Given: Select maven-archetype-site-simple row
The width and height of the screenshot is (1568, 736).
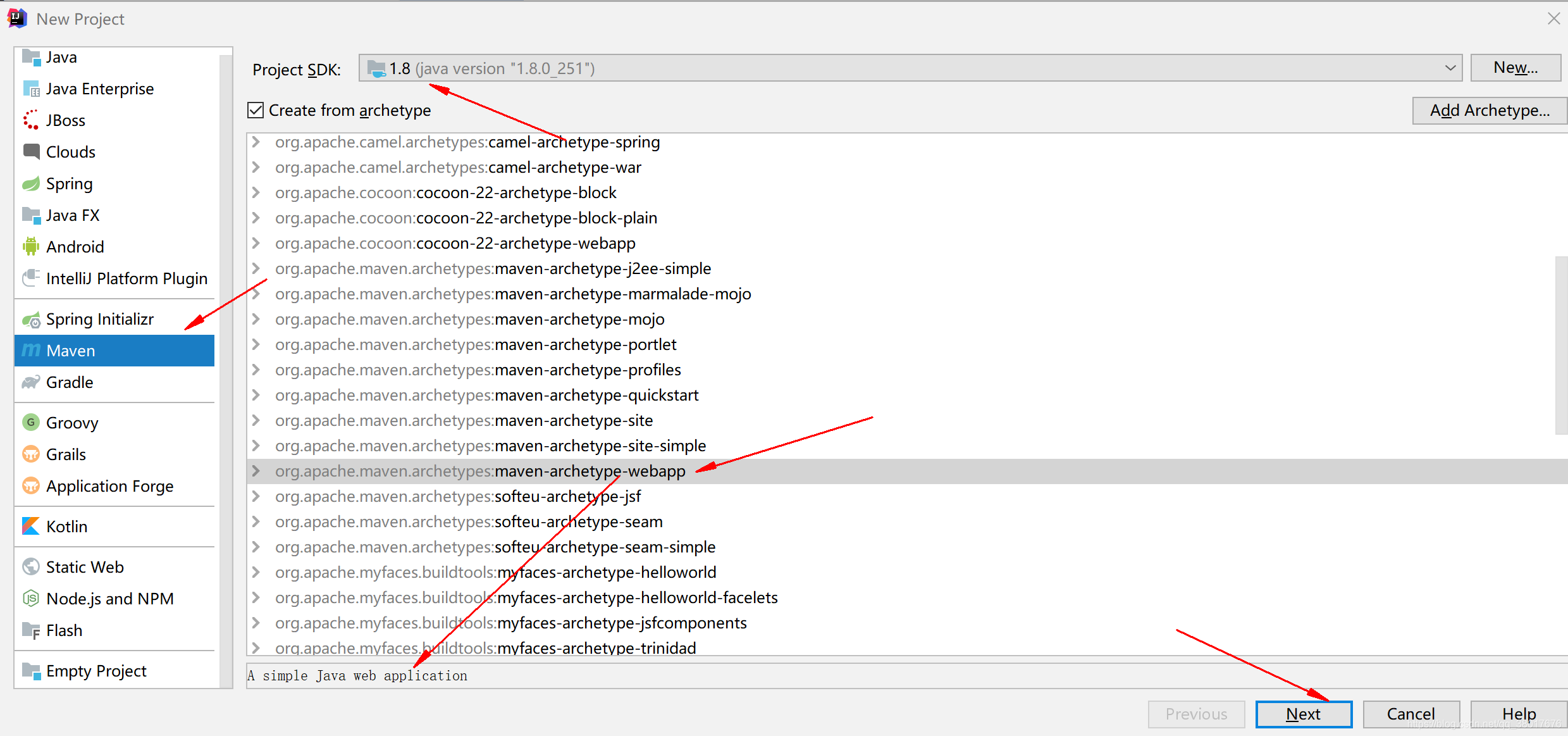Looking at the screenshot, I should pyautogui.click(x=907, y=446).
